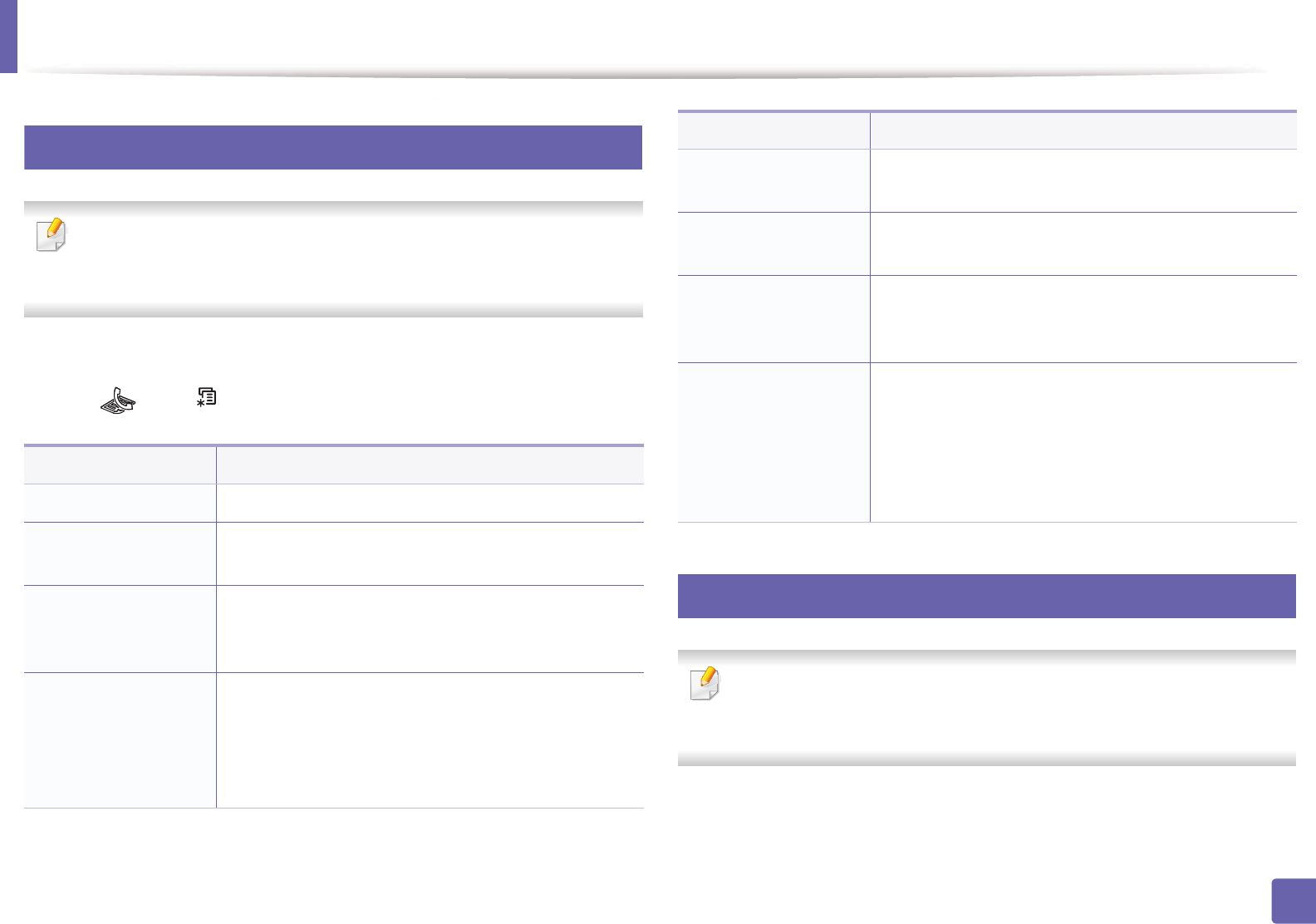The height and width of the screenshot is (924, 1316).
Task: Click the pencil note icon in right column
Action: click(x=705, y=684)
